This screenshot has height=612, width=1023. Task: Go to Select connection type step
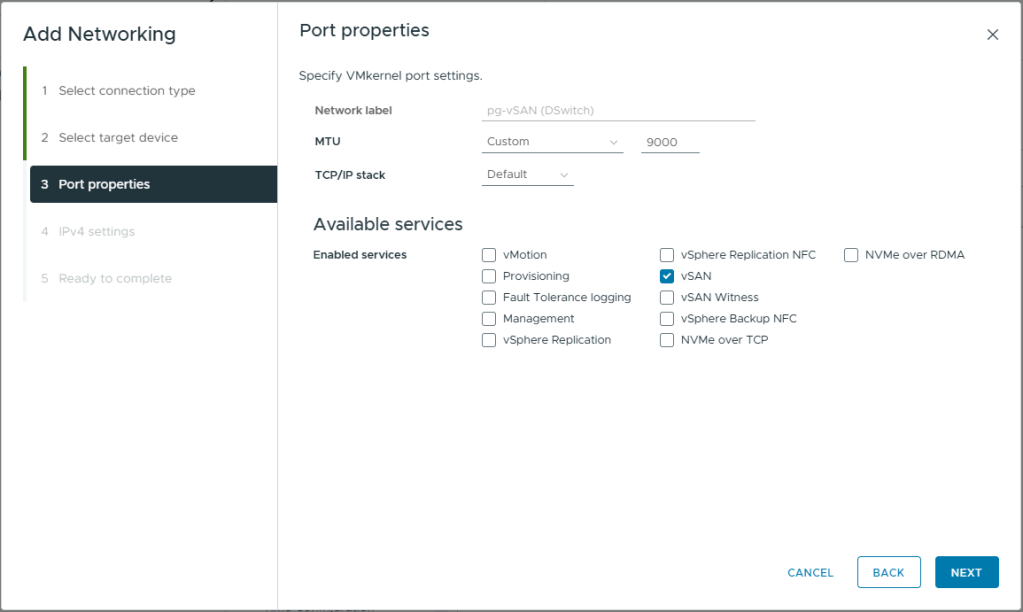(x=127, y=91)
